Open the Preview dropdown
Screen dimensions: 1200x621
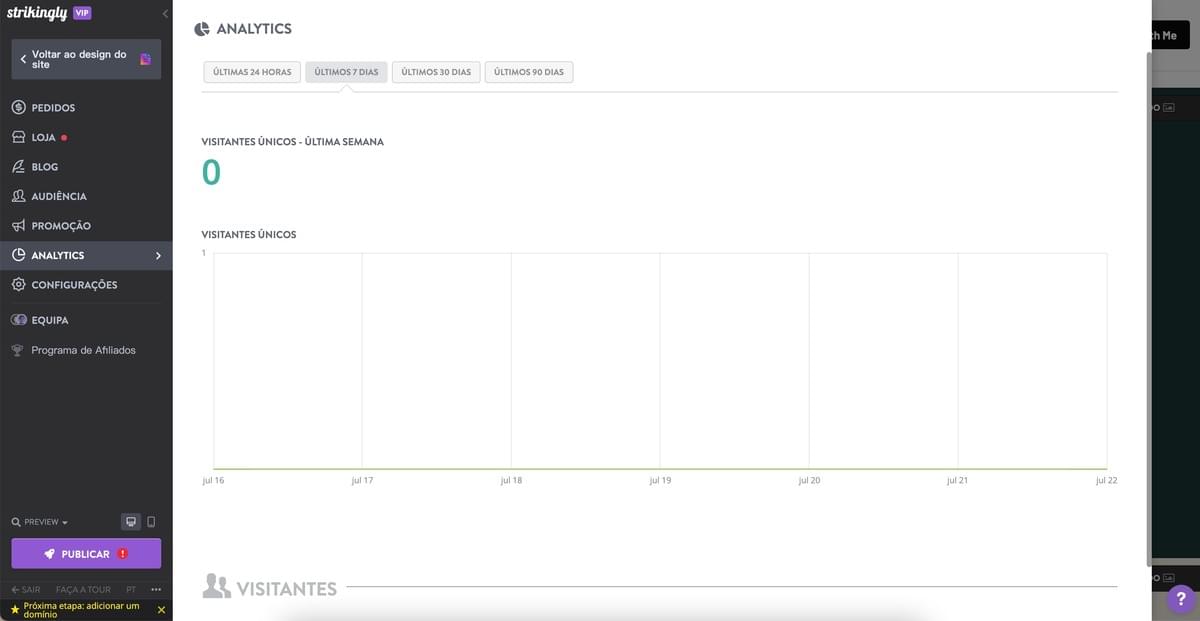click(x=41, y=522)
